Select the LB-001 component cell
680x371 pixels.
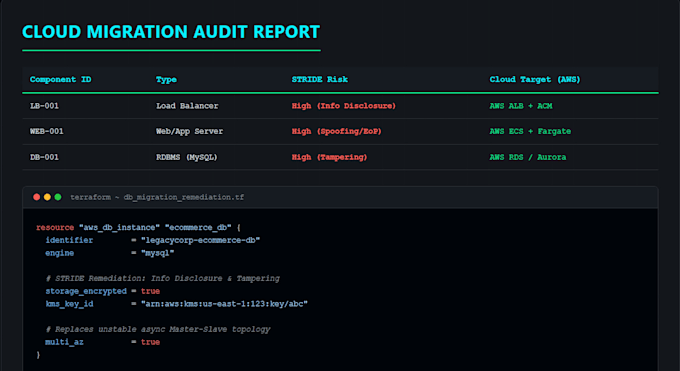[44, 106]
